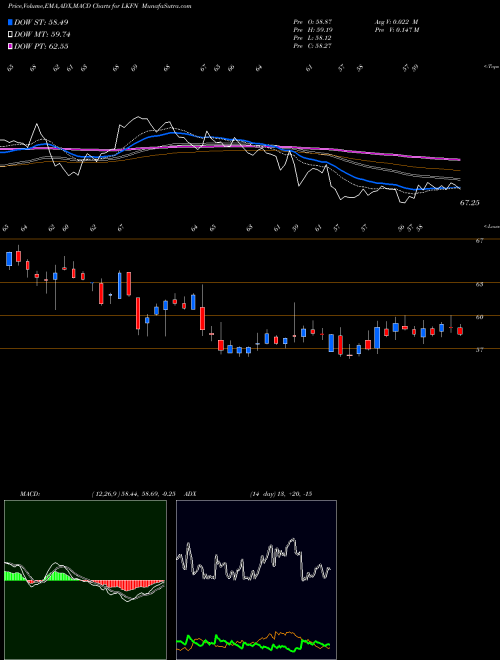Click the 60 price axis label
The image size is (500, 660).
[x=479, y=317]
